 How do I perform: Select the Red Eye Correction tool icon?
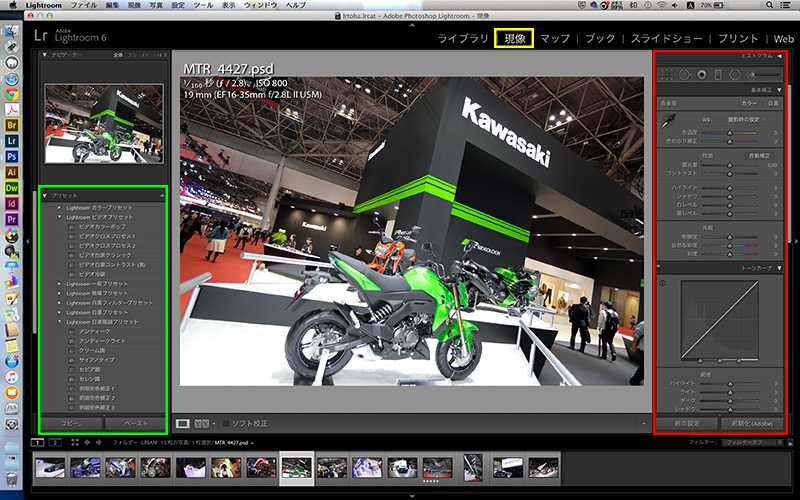coord(702,75)
